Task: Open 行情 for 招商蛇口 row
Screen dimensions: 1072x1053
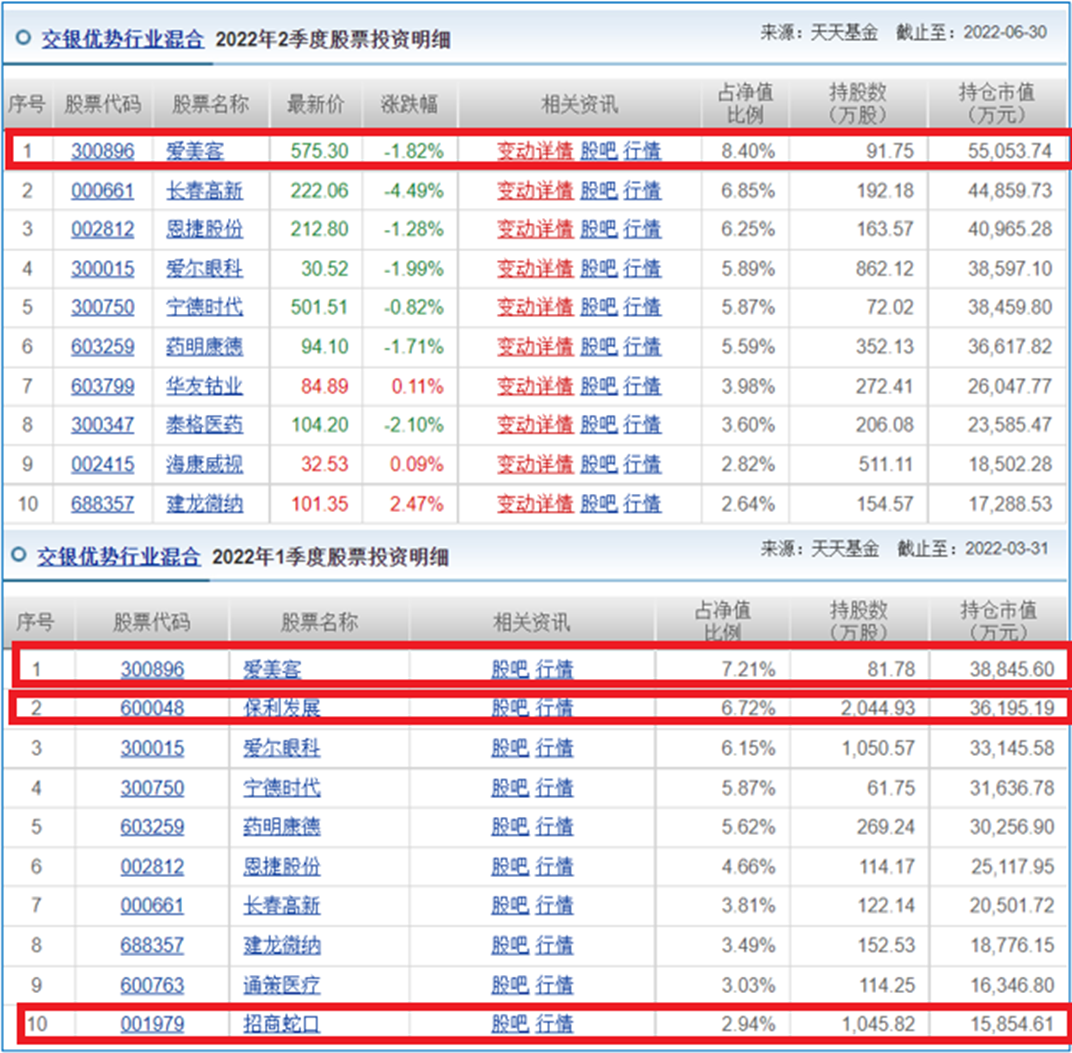Action: coord(554,1024)
